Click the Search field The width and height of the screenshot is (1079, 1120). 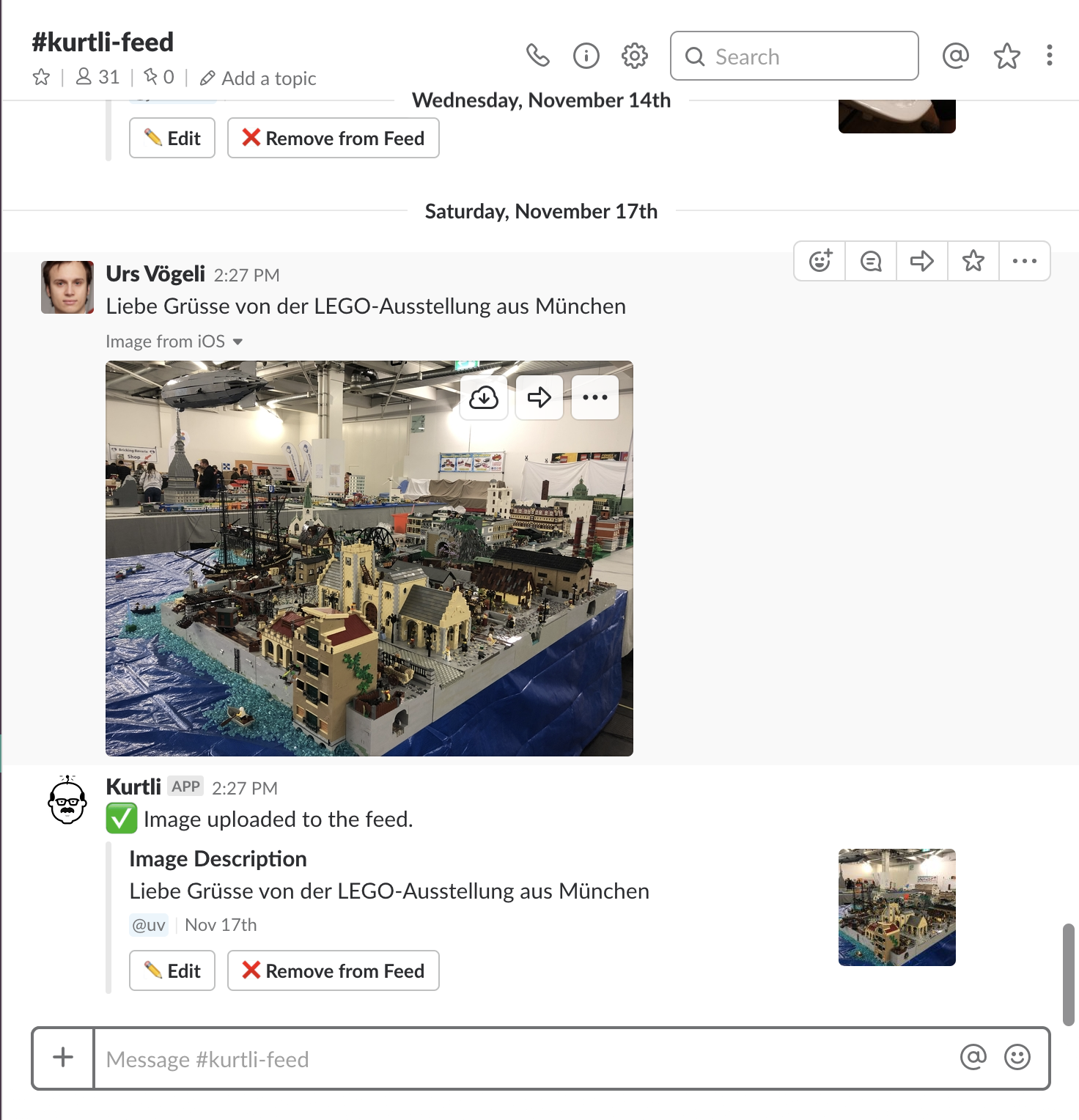(x=794, y=56)
